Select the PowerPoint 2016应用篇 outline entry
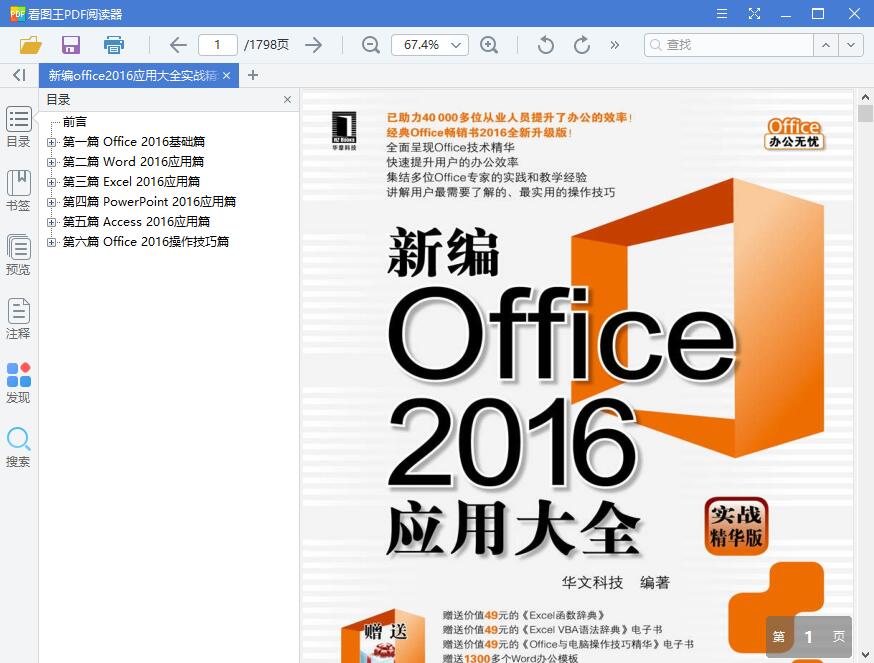This screenshot has width=874, height=663. [x=149, y=202]
